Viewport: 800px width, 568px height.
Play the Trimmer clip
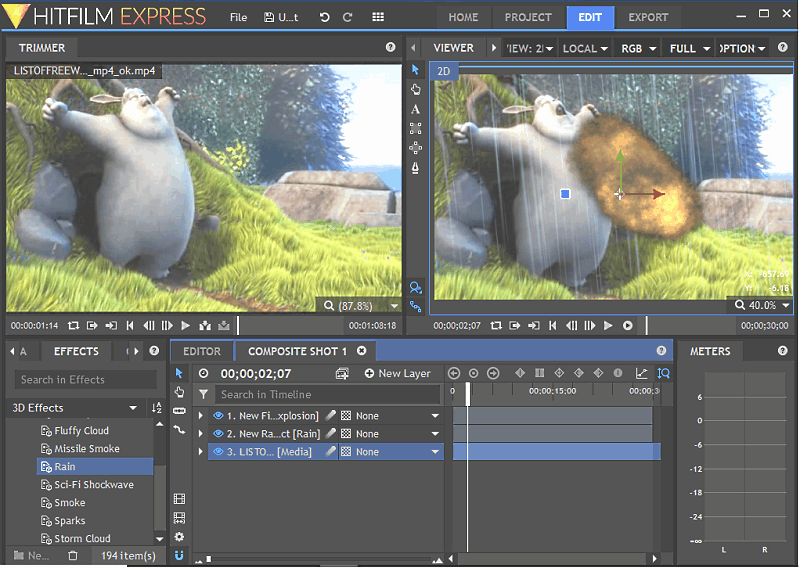[x=185, y=326]
